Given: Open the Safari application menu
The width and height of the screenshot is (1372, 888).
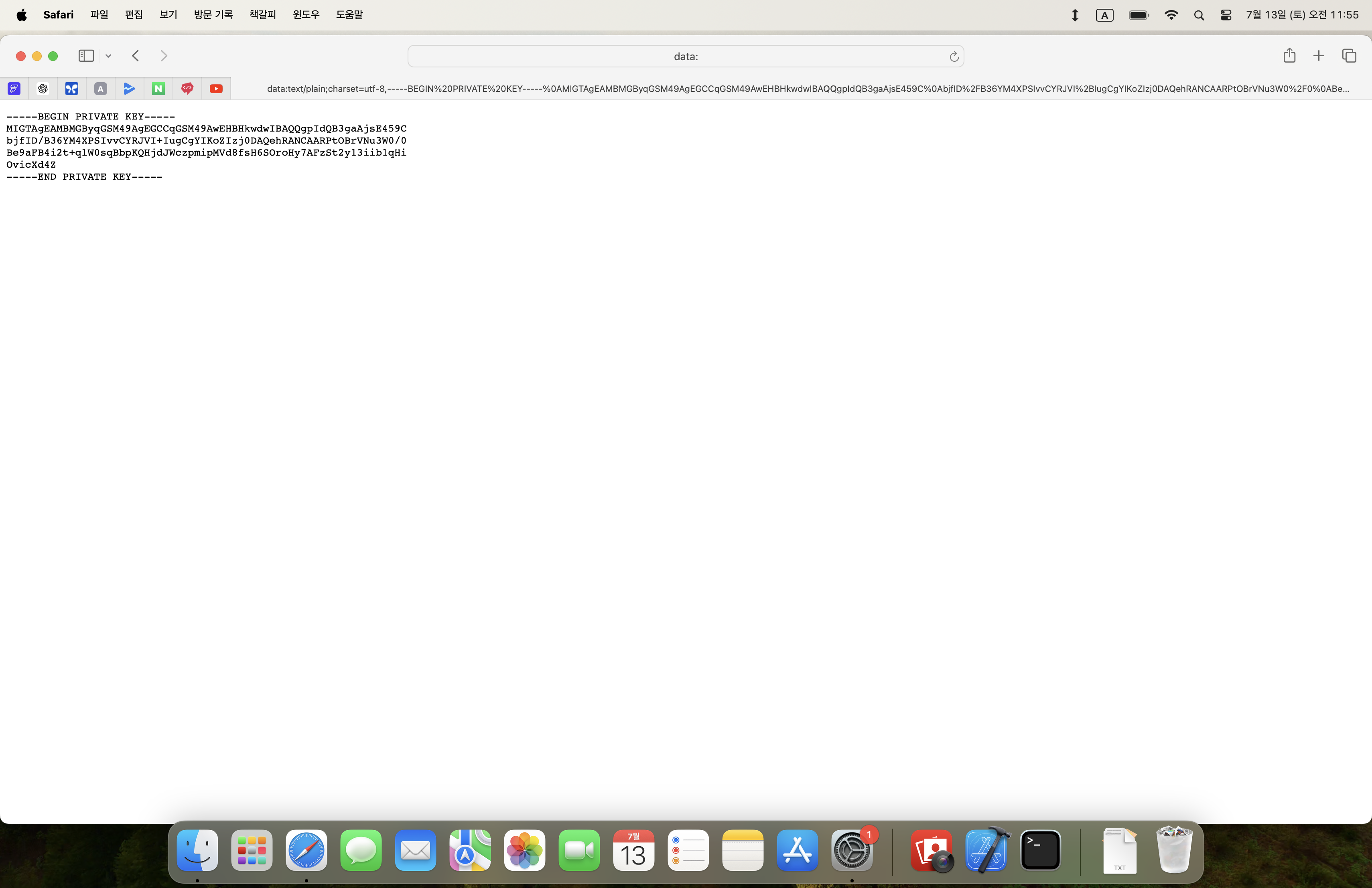Looking at the screenshot, I should [x=58, y=15].
